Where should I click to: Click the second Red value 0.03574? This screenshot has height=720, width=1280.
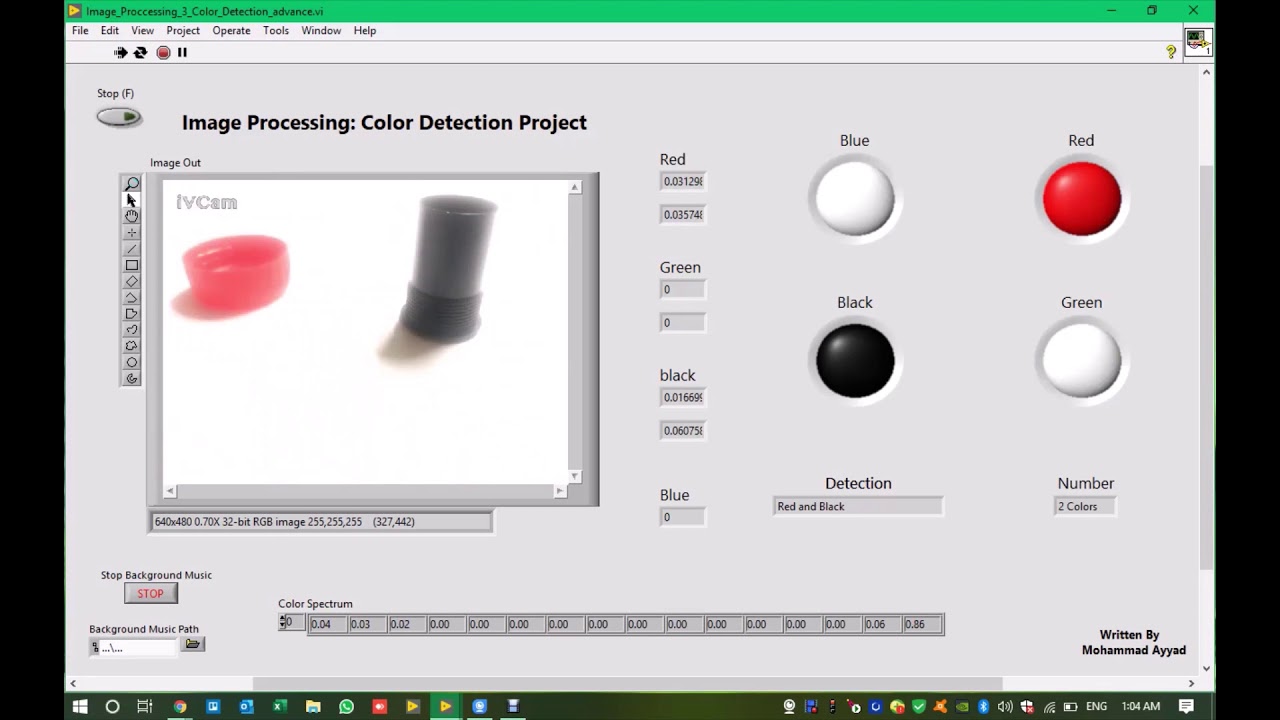click(683, 214)
